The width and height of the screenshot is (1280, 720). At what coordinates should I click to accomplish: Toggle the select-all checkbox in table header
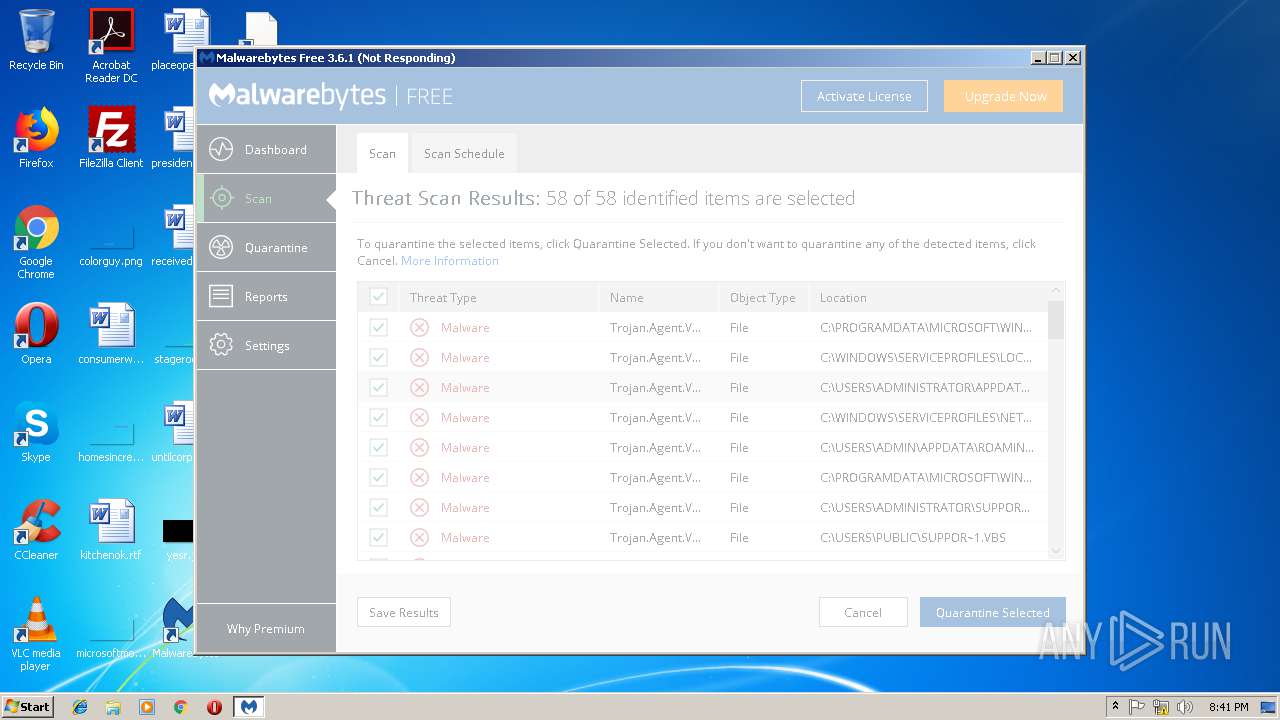378,297
